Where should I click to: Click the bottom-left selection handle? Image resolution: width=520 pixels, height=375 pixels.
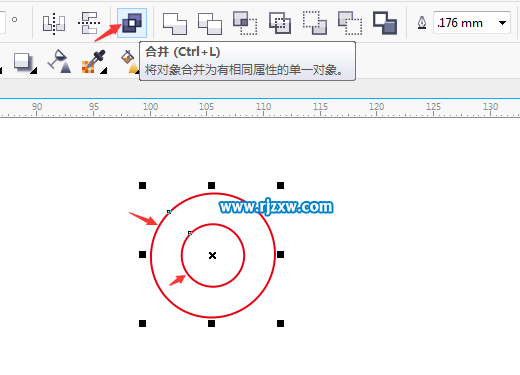click(x=142, y=323)
